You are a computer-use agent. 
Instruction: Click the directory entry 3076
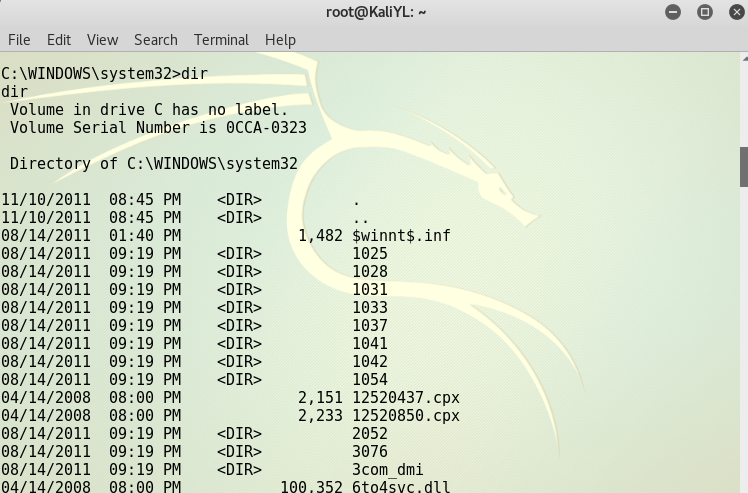tap(370, 451)
